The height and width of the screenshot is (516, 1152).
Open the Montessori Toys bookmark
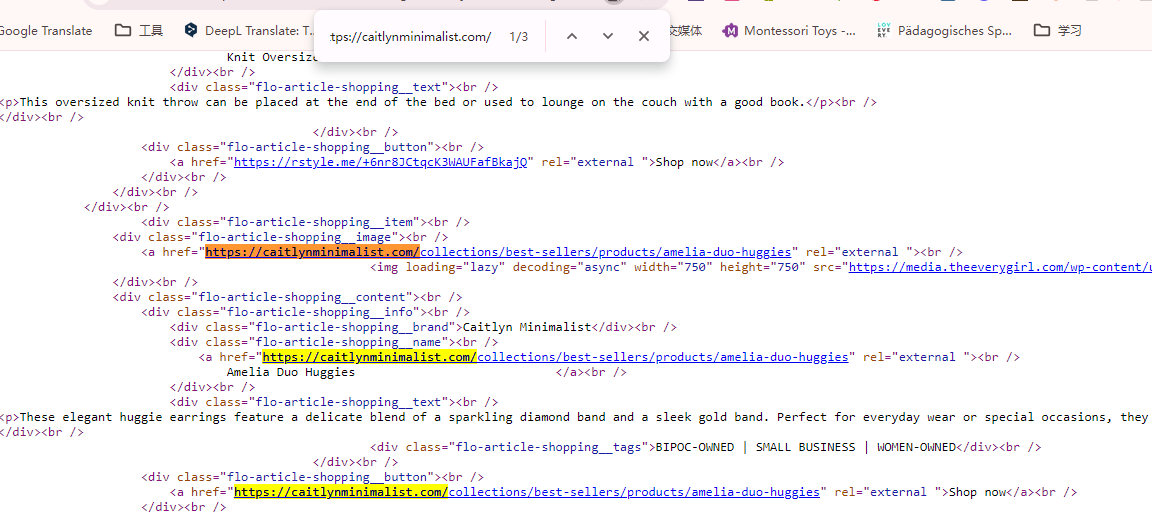click(x=791, y=30)
